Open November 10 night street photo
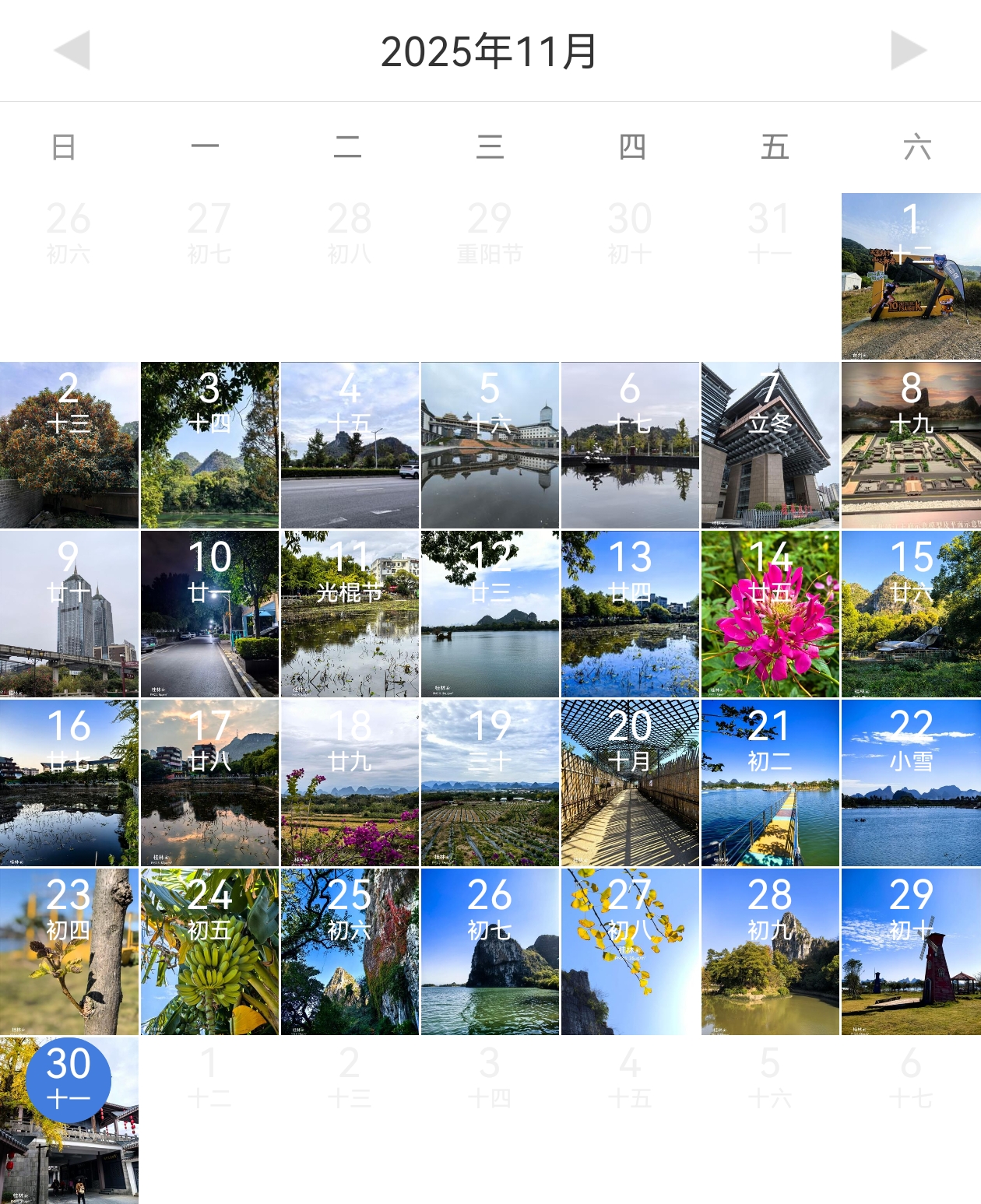The image size is (981, 1204). (209, 614)
